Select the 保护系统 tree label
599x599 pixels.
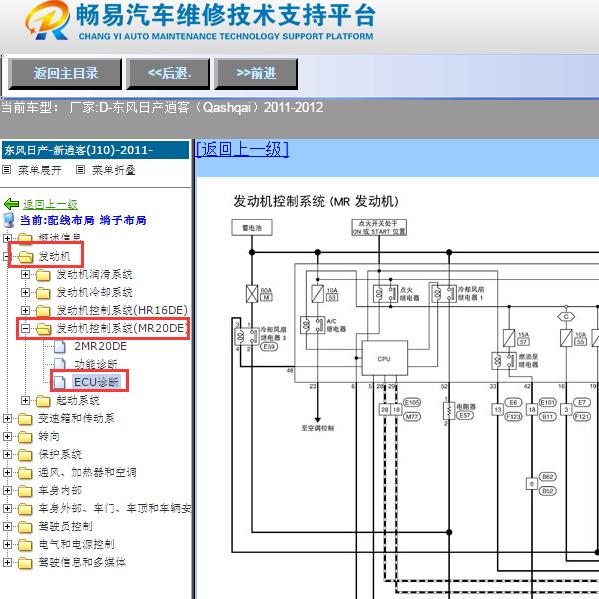pyautogui.click(x=60, y=454)
